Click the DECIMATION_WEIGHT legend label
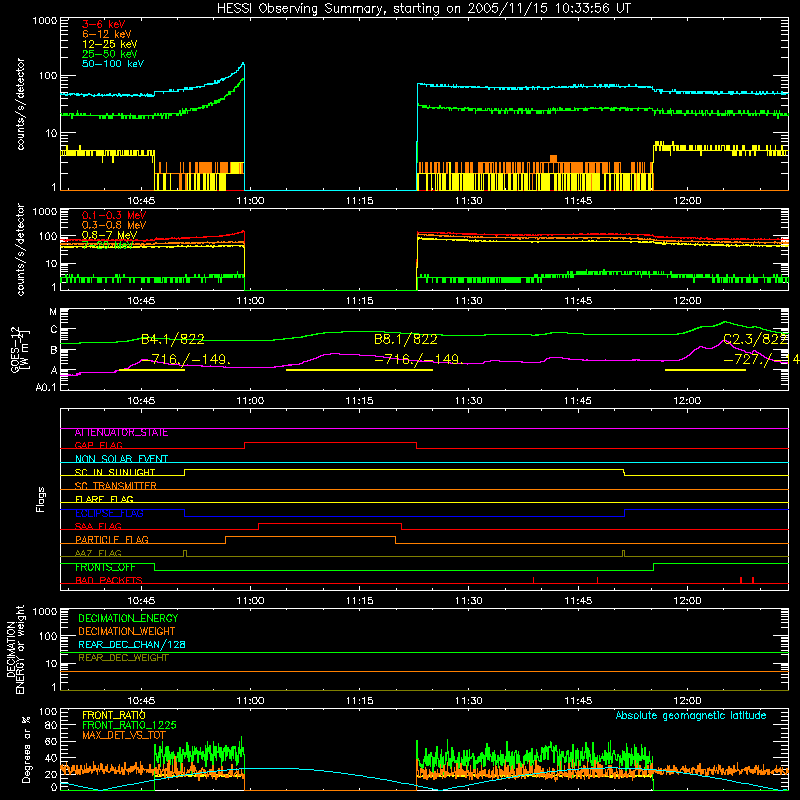The image size is (800, 800). pos(127,631)
